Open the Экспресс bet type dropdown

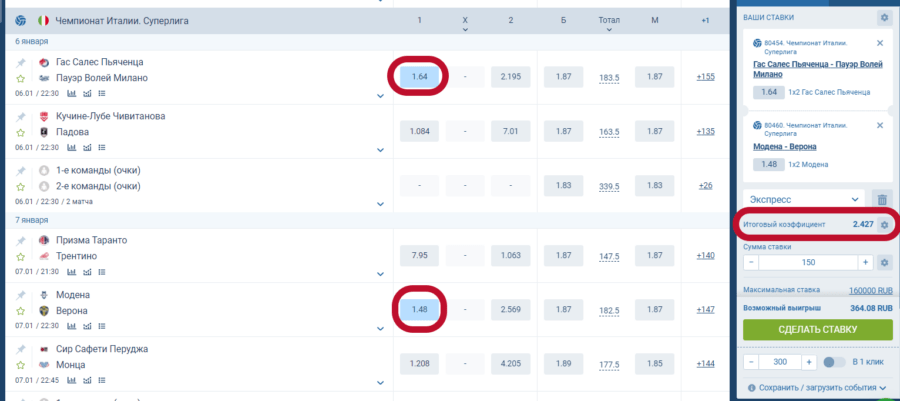(804, 199)
